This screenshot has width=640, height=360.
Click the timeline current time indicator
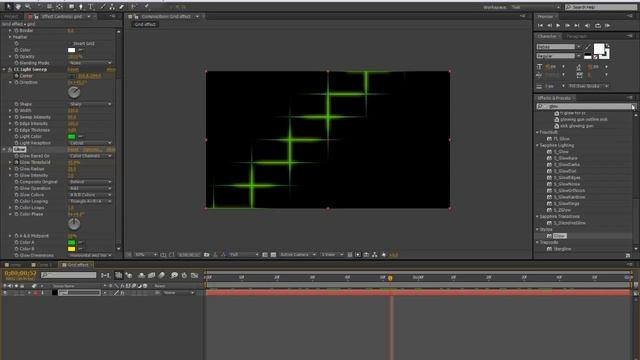(390, 278)
